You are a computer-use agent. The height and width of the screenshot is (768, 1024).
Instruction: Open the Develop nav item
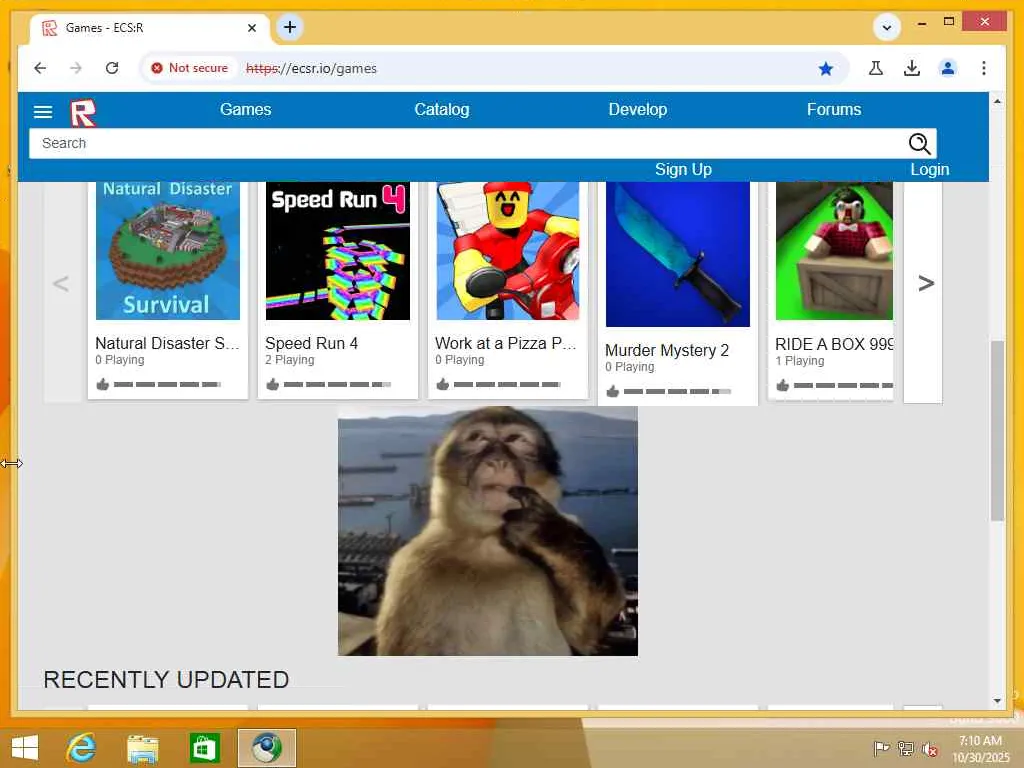(638, 110)
